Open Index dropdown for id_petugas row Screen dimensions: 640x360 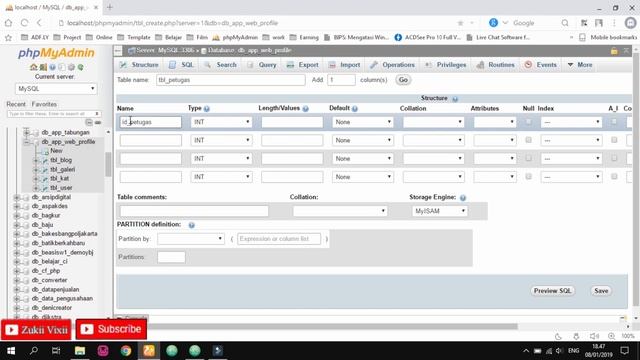point(571,122)
